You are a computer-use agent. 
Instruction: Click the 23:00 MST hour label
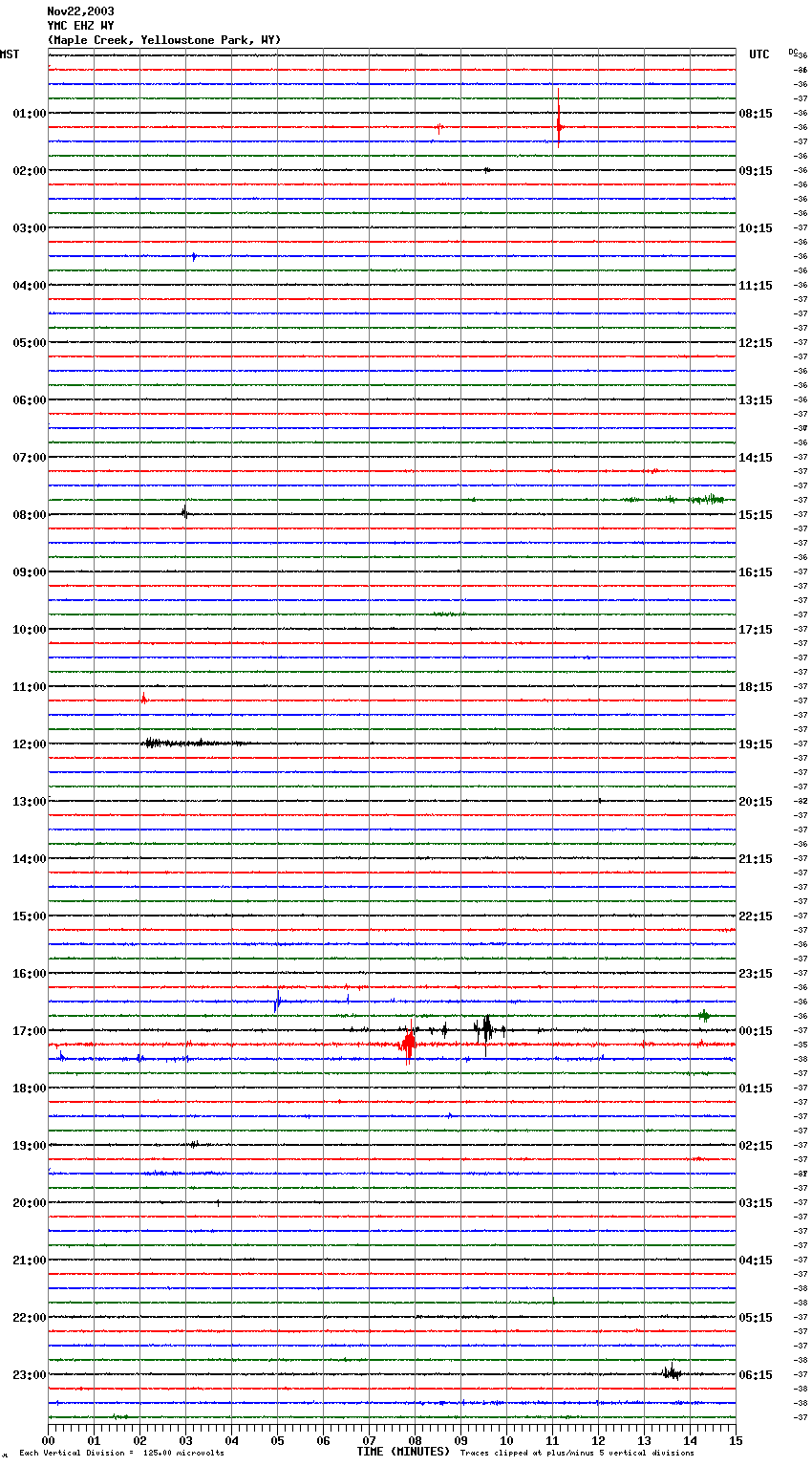coord(30,1375)
